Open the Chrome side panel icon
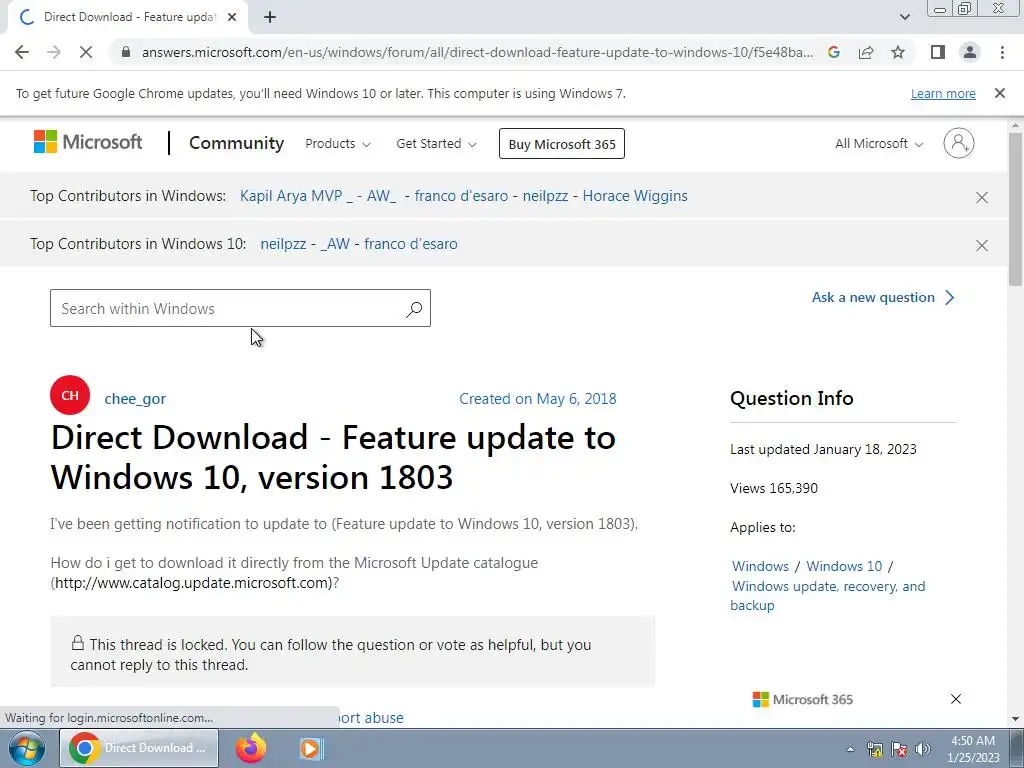Image resolution: width=1024 pixels, height=768 pixels. [x=938, y=52]
